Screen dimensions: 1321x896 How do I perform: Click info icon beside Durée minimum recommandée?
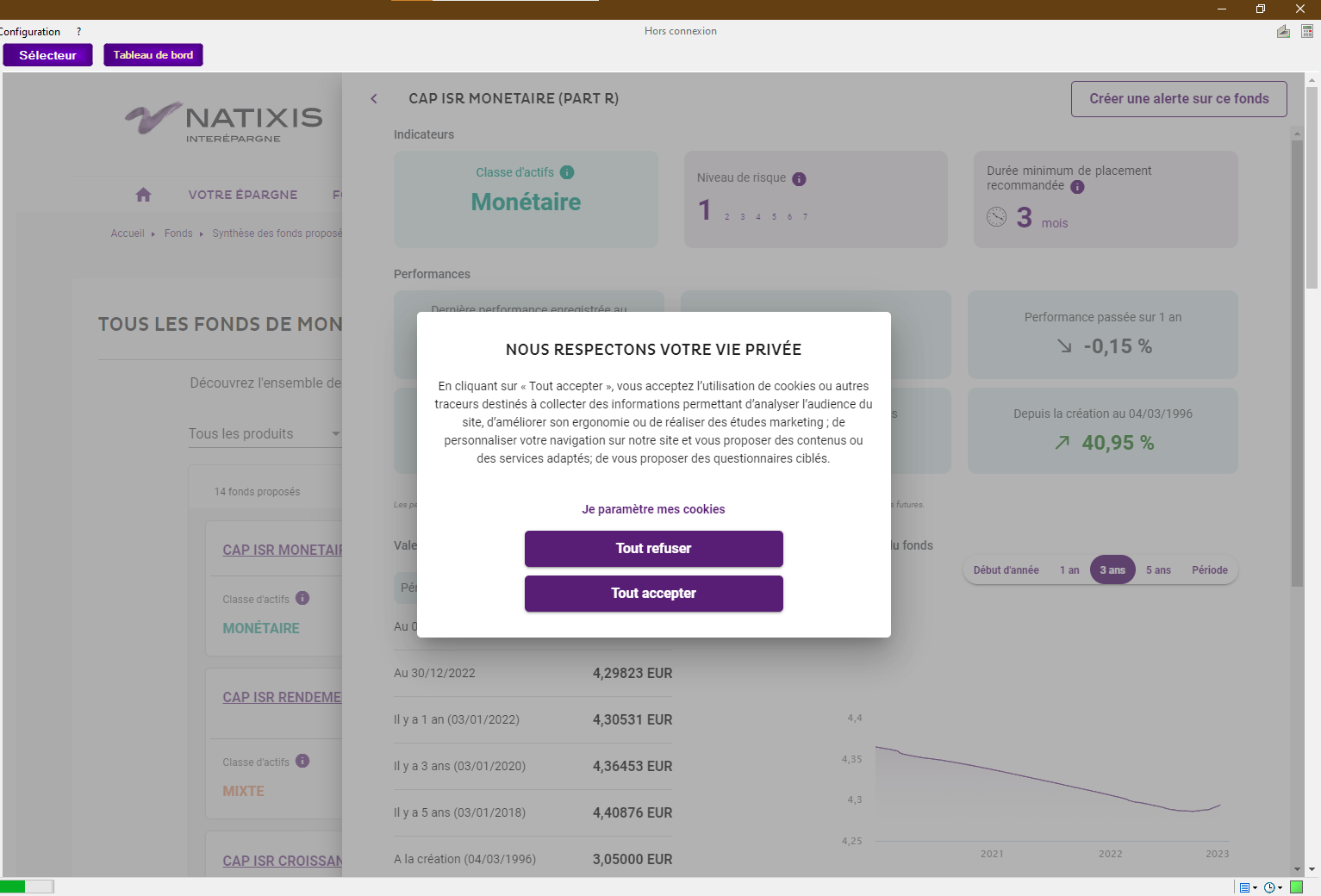[1077, 187]
